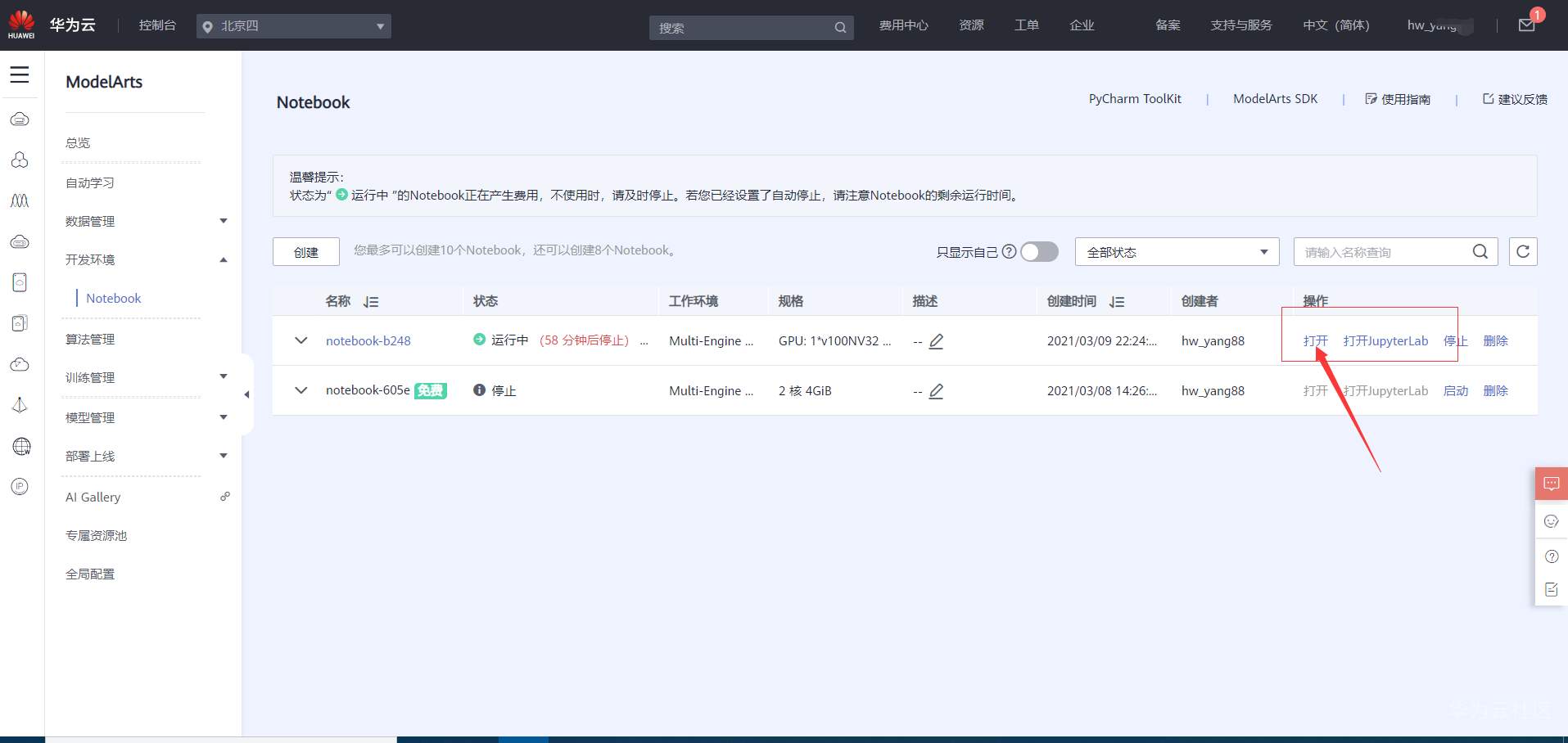Click the sailboat icon in left rail
This screenshot has width=1568, height=743.
pos(20,405)
